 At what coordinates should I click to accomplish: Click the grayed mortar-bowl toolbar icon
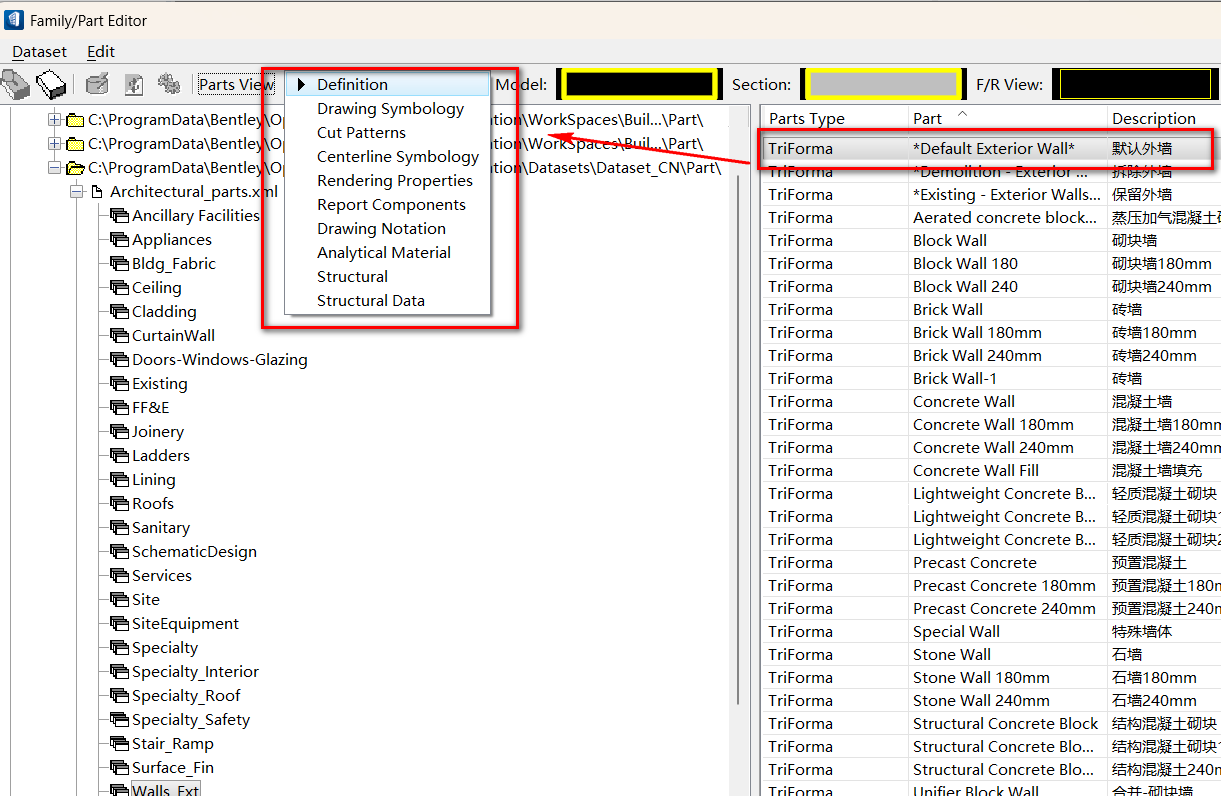[x=97, y=85]
